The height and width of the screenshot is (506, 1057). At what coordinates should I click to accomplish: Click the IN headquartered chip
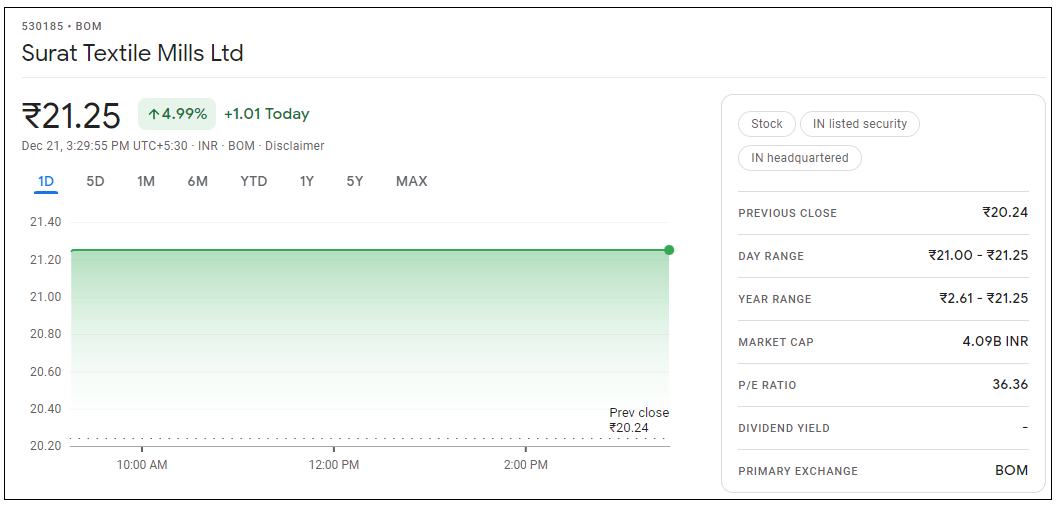click(x=799, y=158)
